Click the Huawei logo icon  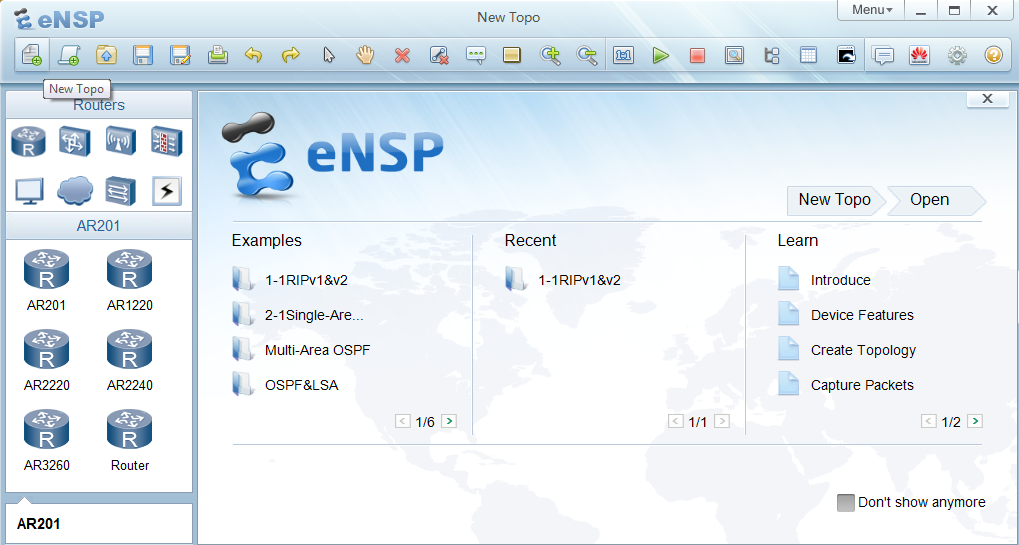coord(920,55)
